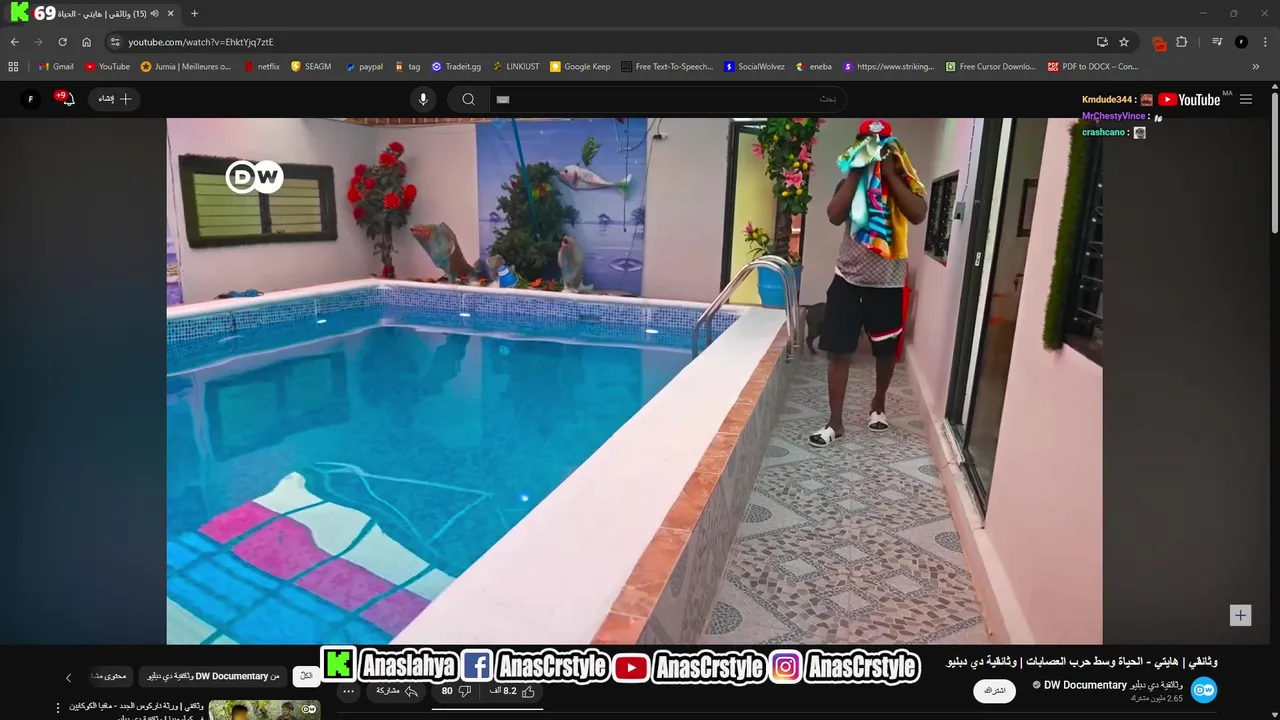This screenshot has height=720, width=1280.
Task: Open the tag bookmark
Action: click(407, 67)
